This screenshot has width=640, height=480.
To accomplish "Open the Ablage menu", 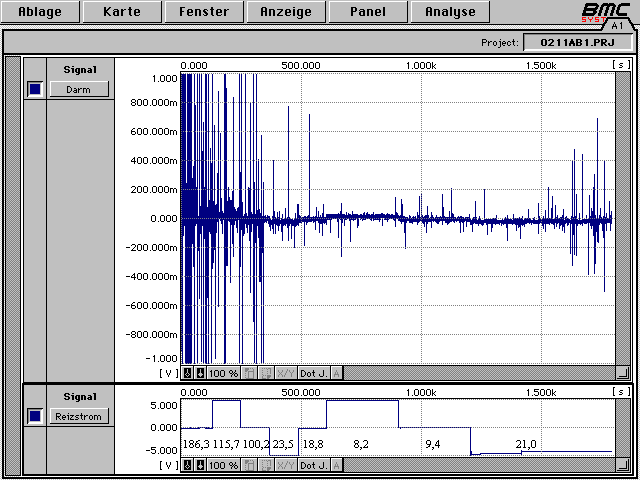I will pyautogui.click(x=39, y=12).
